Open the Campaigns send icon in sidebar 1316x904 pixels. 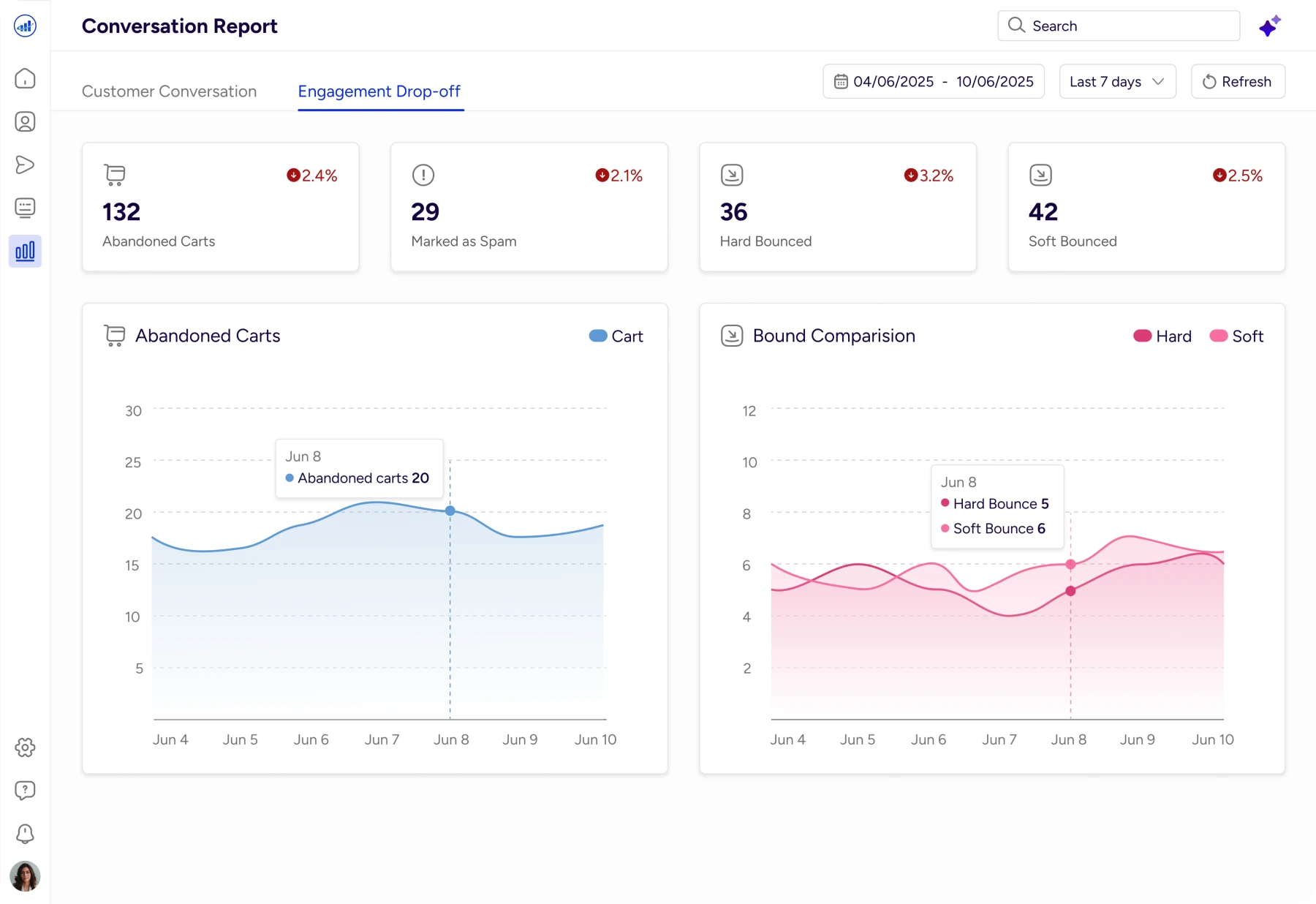tap(25, 165)
